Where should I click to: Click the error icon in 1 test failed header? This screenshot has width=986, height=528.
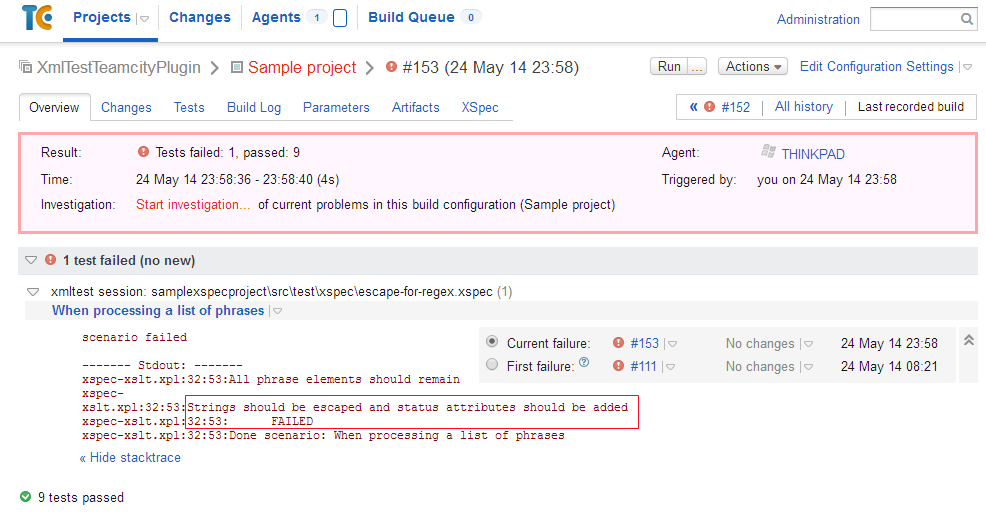click(x=50, y=260)
